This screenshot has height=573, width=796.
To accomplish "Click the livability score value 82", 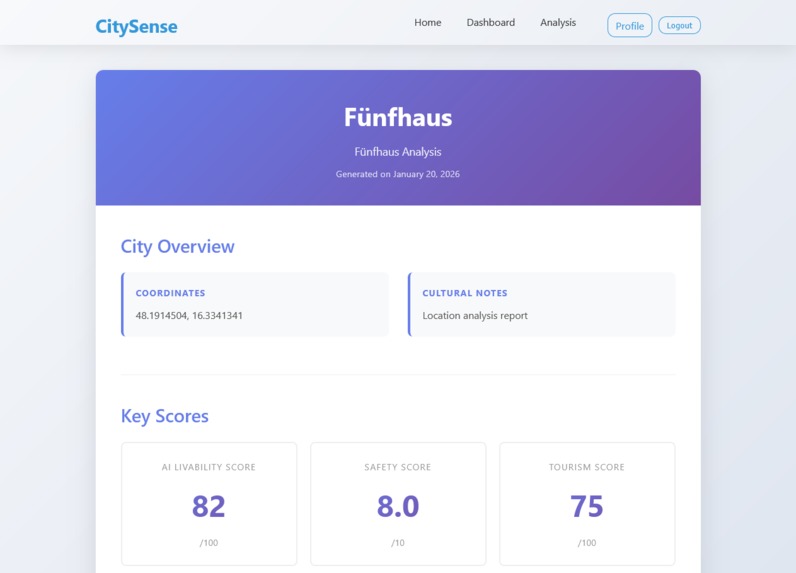I will 209,506.
